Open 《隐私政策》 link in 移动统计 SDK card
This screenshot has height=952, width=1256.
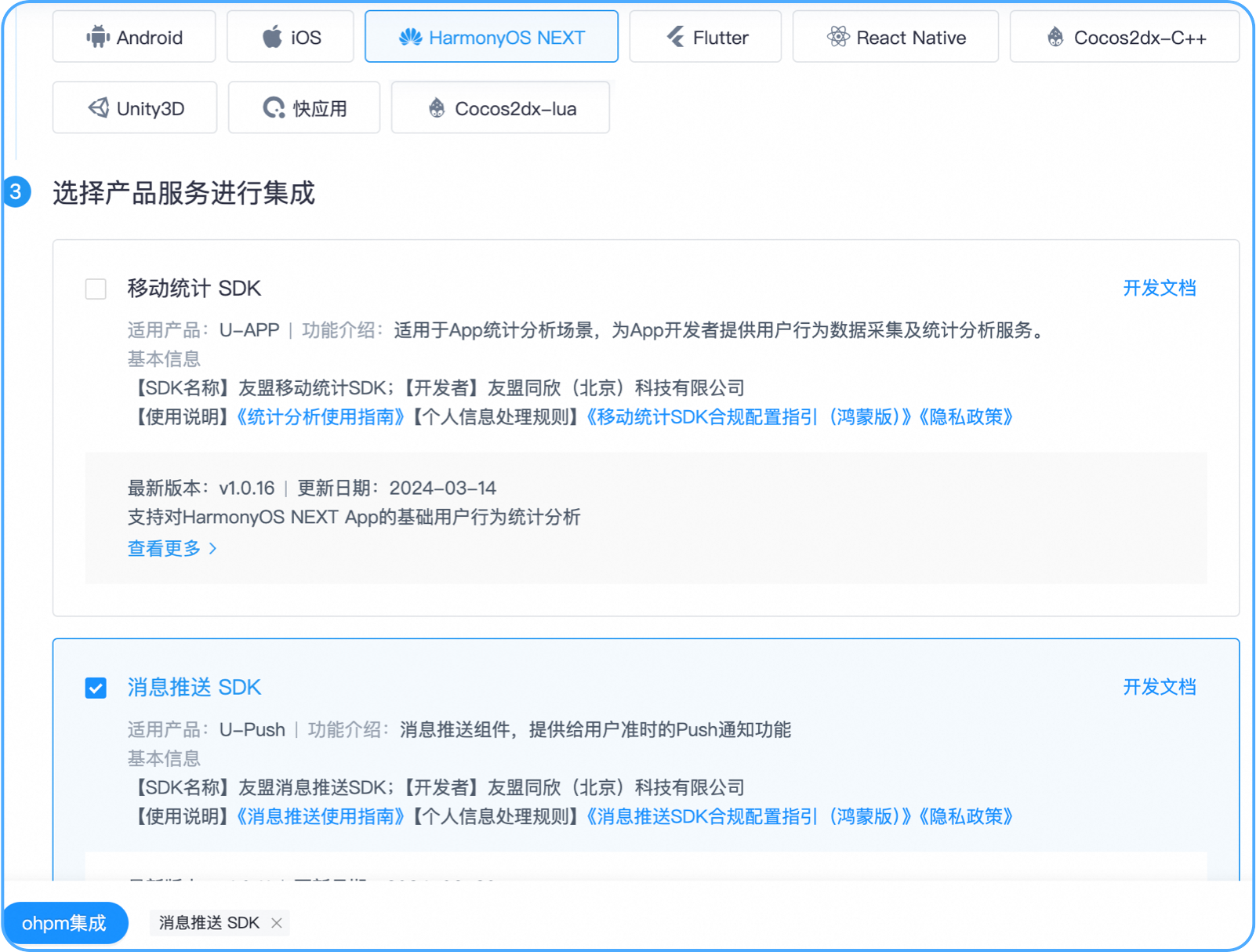[x=966, y=417]
